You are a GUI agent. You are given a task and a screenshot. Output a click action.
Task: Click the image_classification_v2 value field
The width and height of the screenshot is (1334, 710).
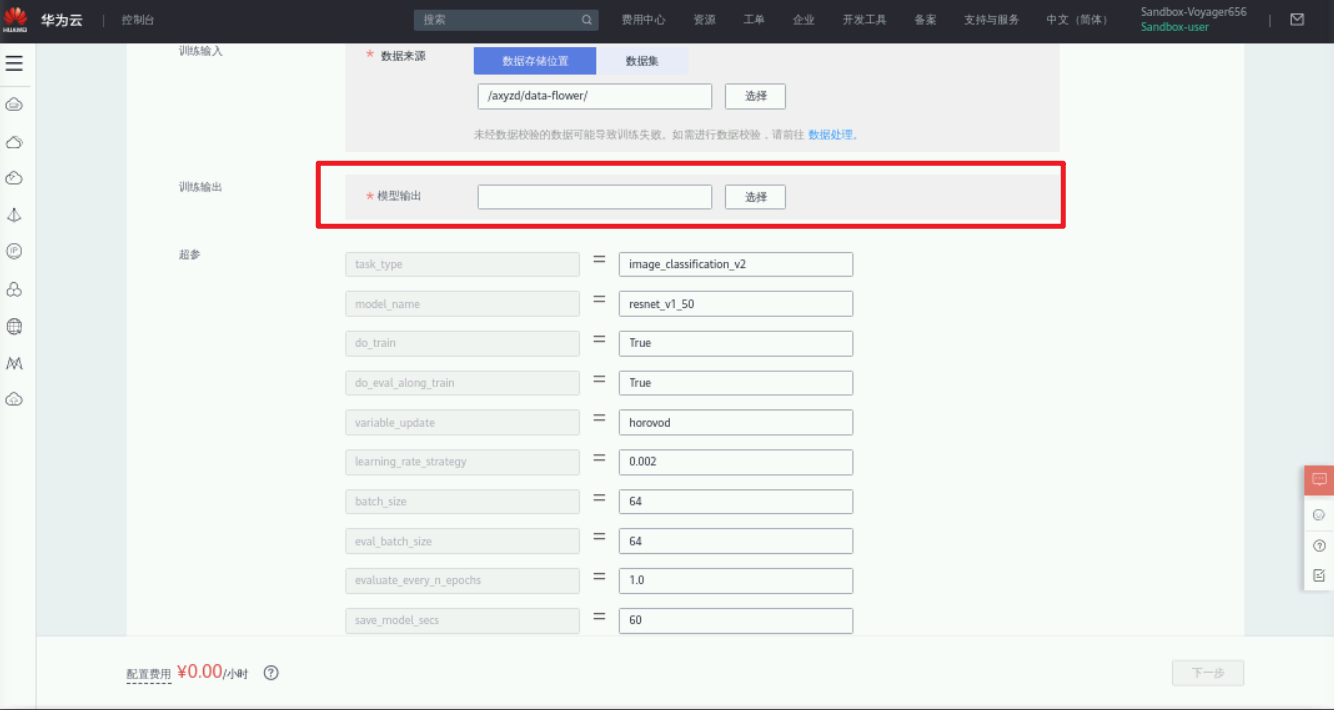736,264
